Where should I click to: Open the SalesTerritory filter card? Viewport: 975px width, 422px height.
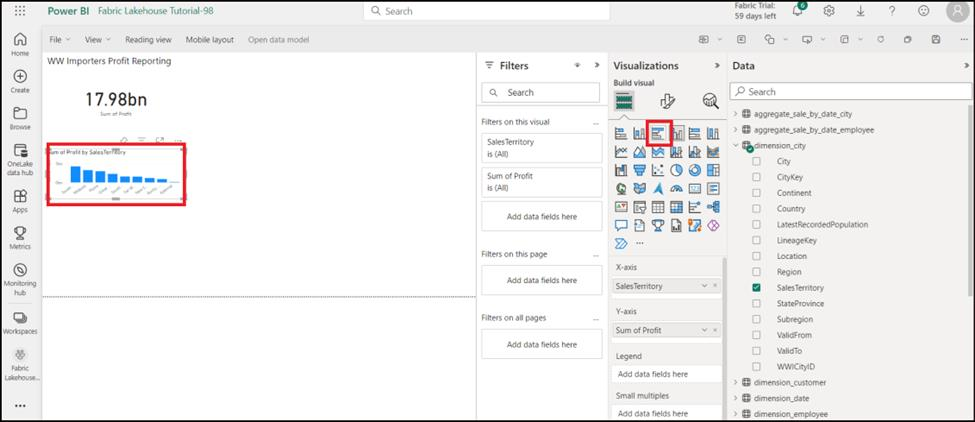[x=542, y=147]
